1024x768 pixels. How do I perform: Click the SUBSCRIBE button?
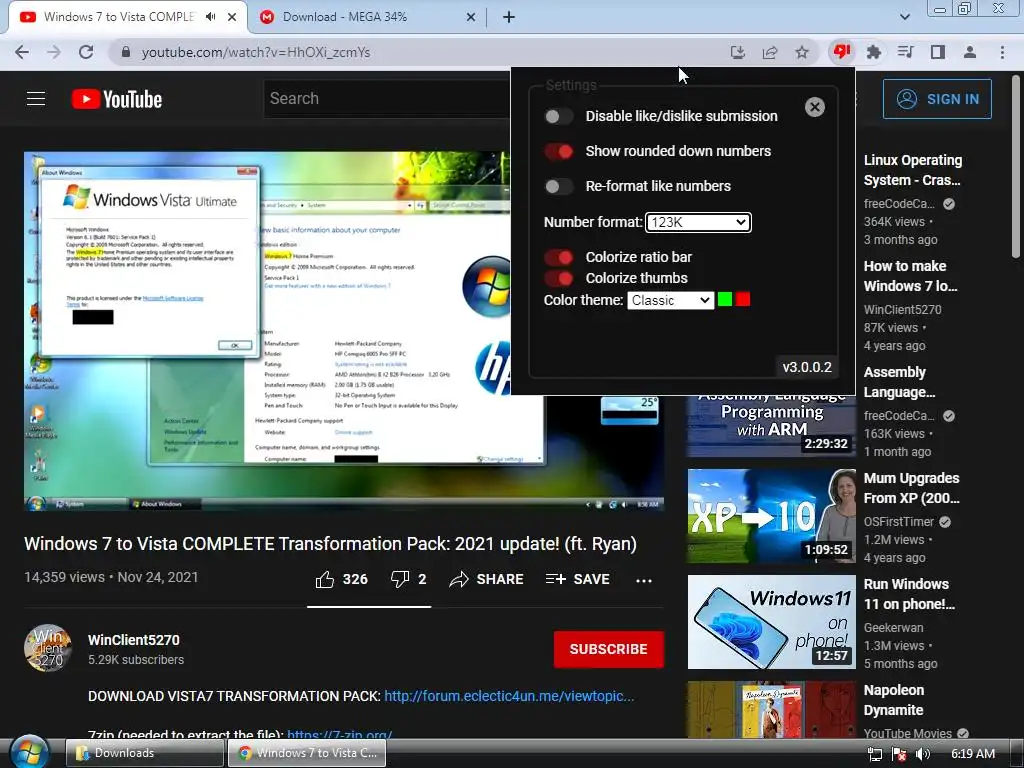[x=609, y=649]
